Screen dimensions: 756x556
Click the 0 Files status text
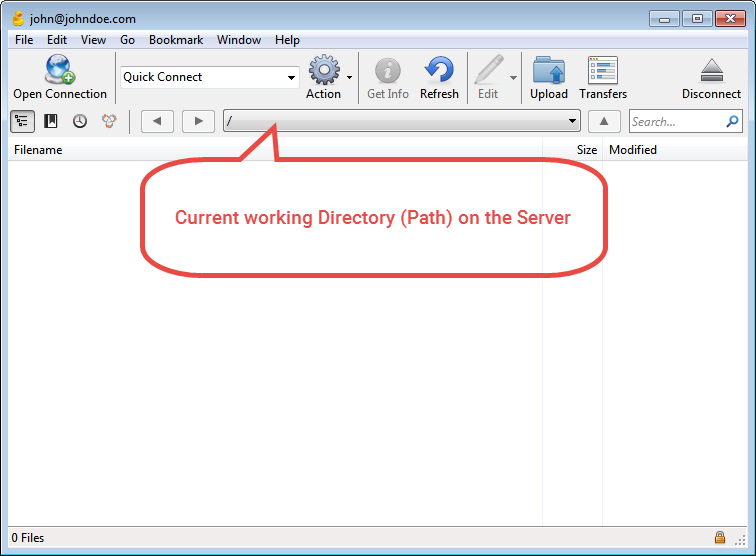click(28, 538)
